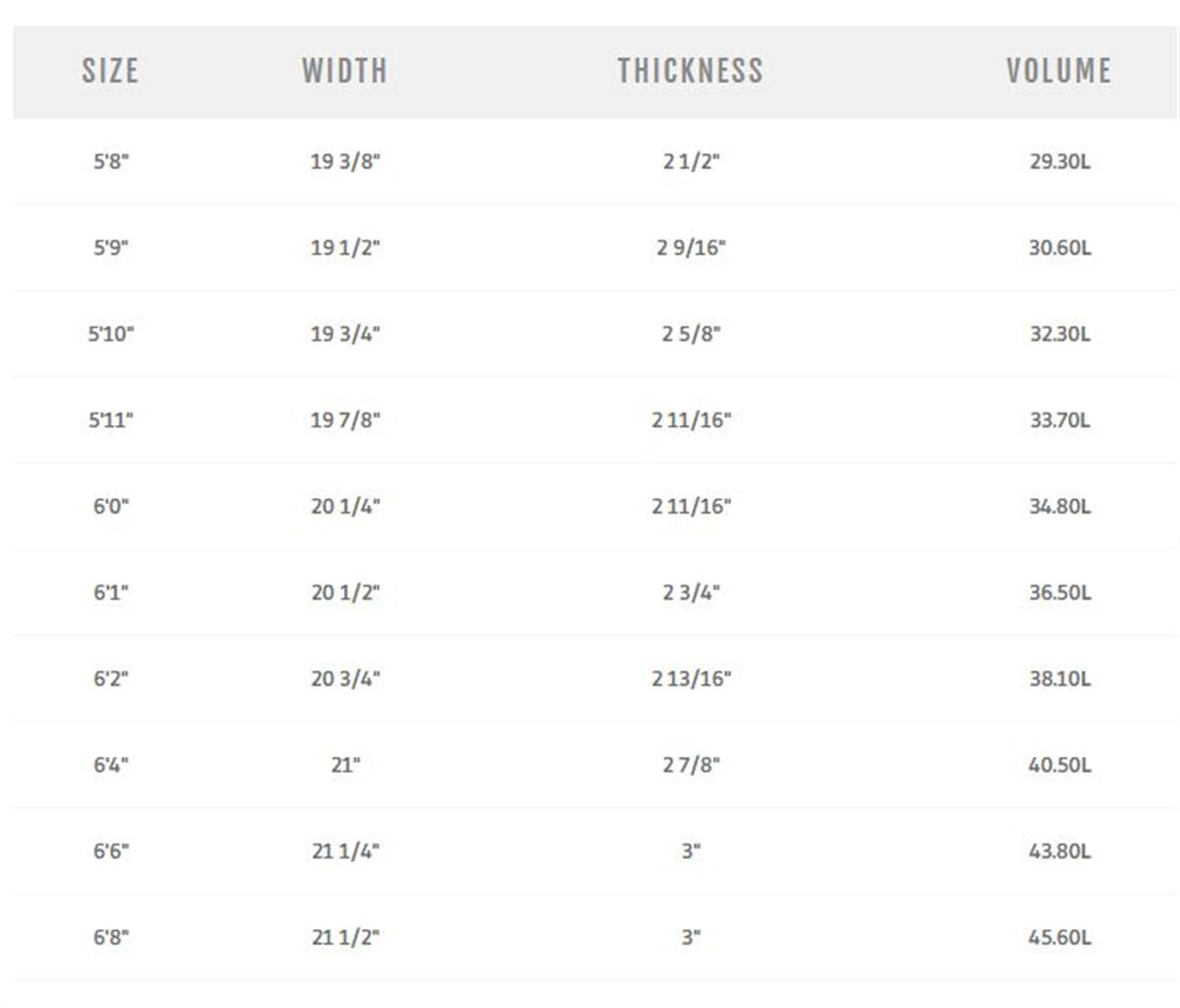Click the 40.50L volume value
This screenshot has width=1180, height=1008.
(1060, 765)
